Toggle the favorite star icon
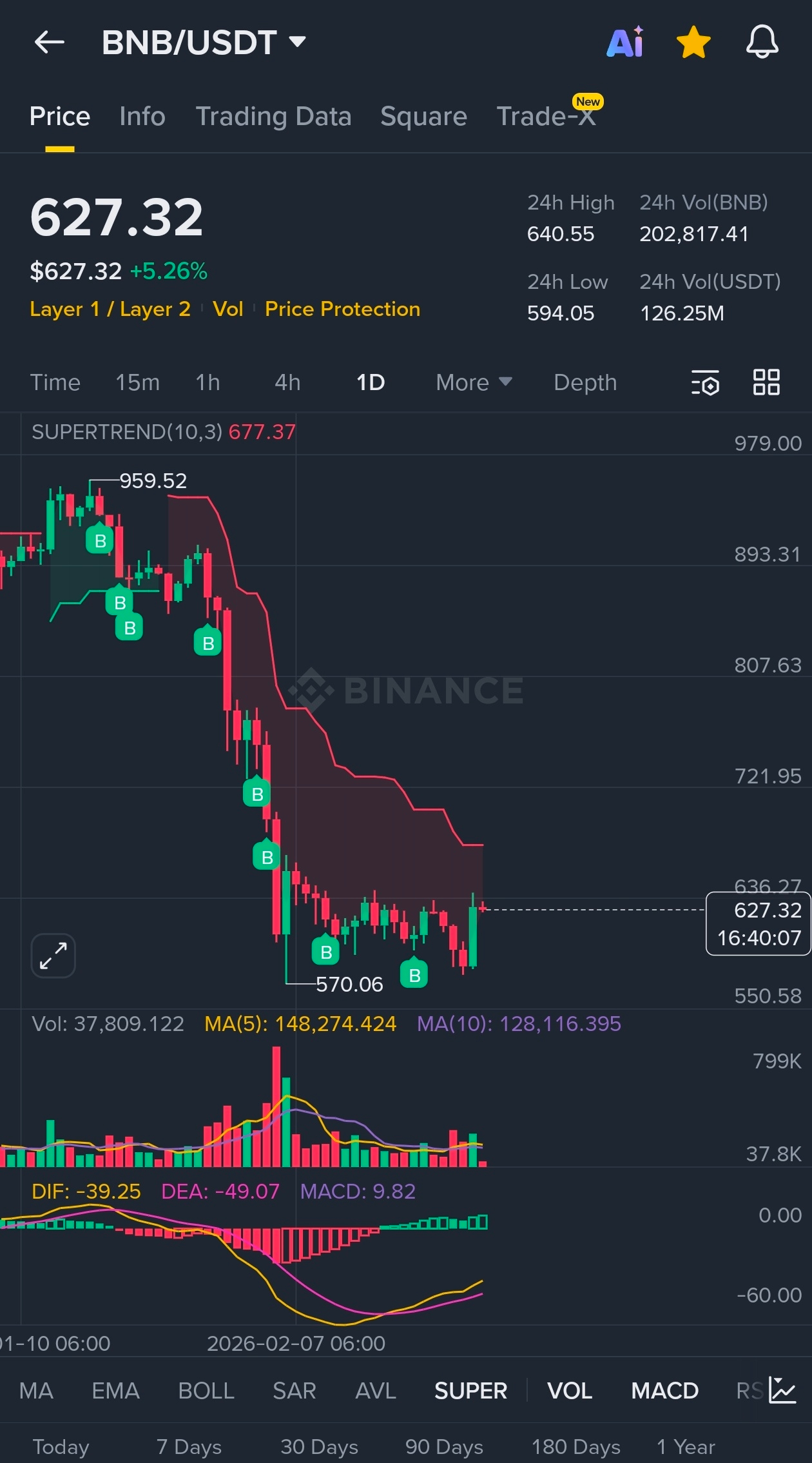 pyautogui.click(x=693, y=43)
